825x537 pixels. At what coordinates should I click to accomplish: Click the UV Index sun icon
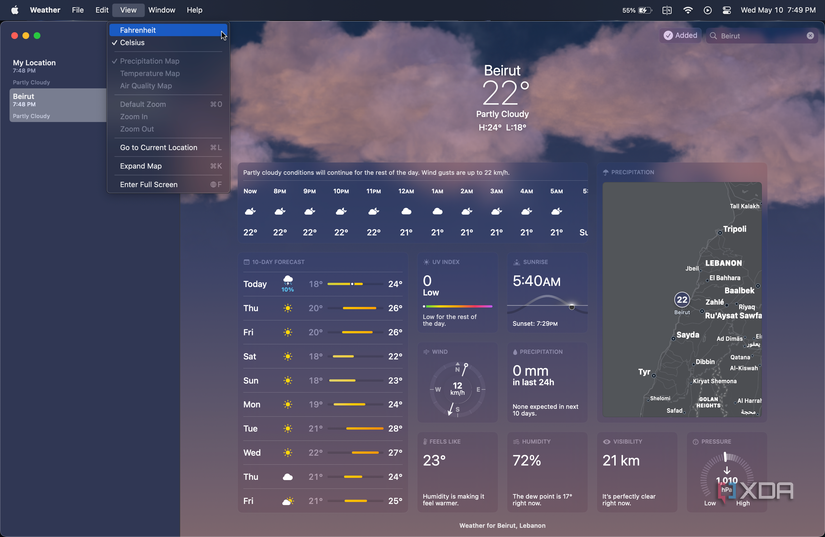click(426, 262)
